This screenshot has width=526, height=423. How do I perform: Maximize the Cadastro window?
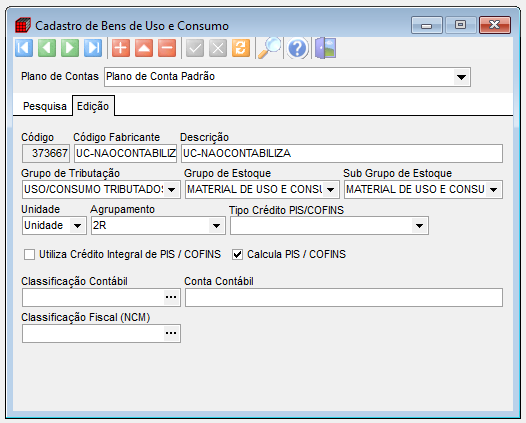[460, 25]
